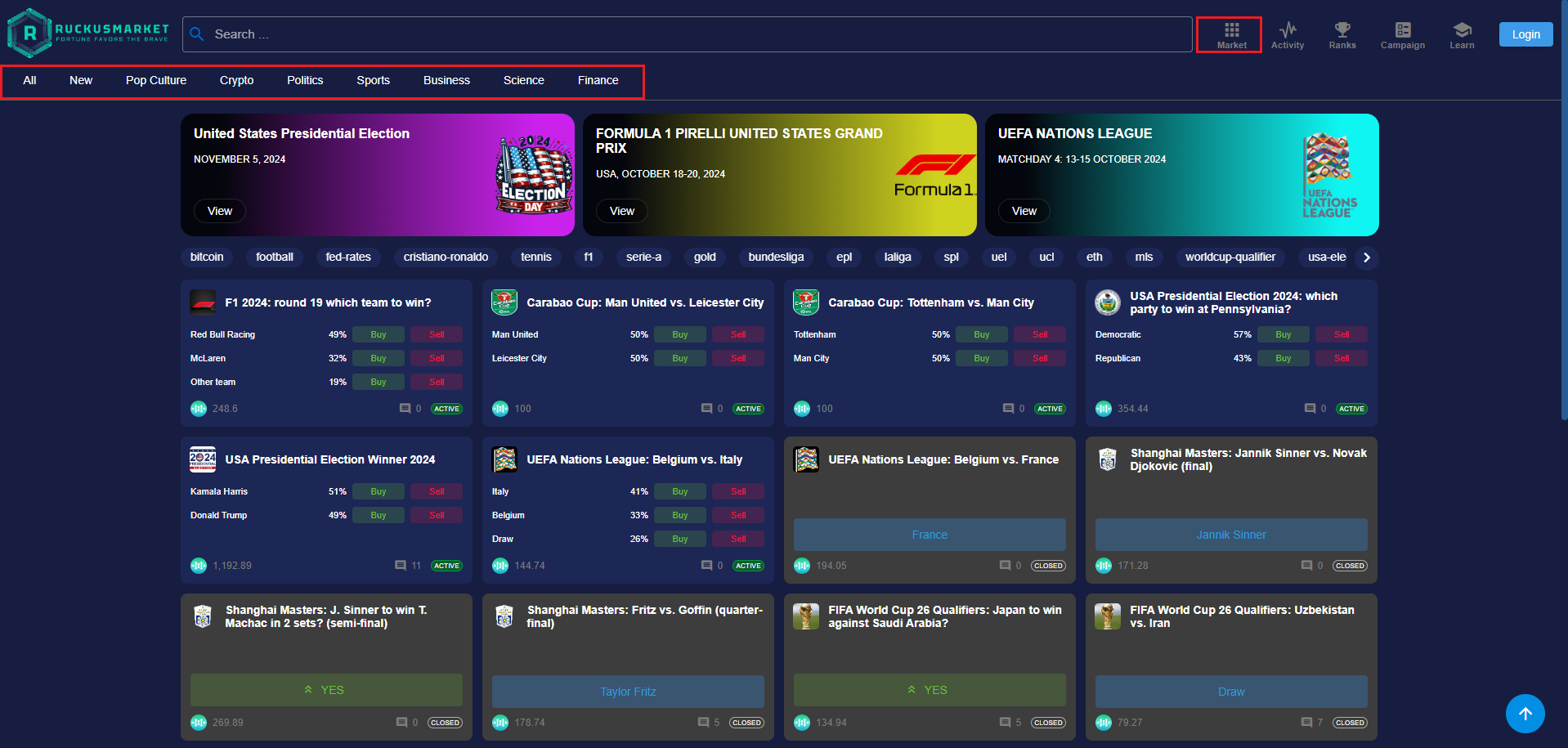Filter by the bitcoin tag

pyautogui.click(x=207, y=257)
